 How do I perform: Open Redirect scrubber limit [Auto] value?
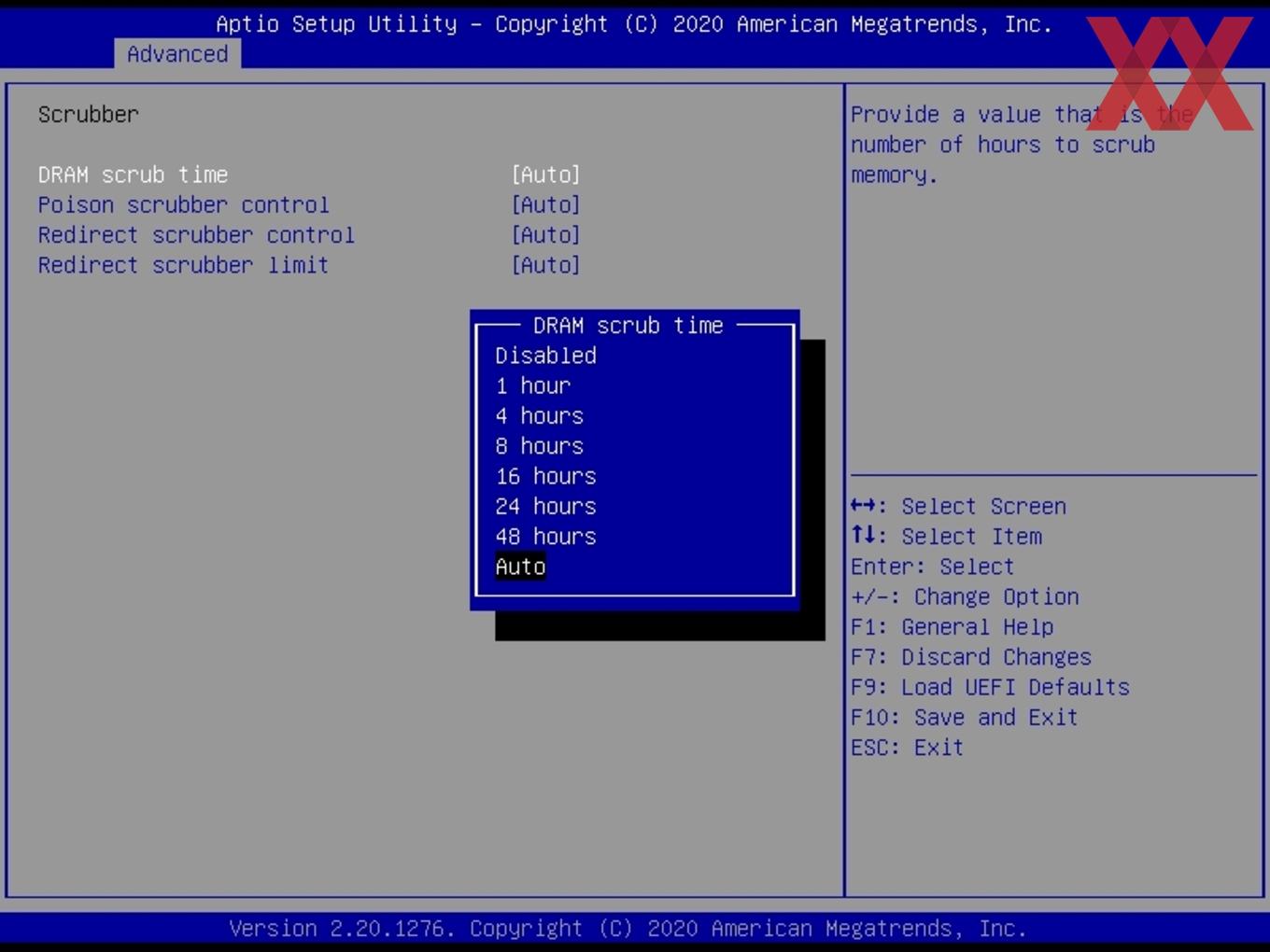546,265
